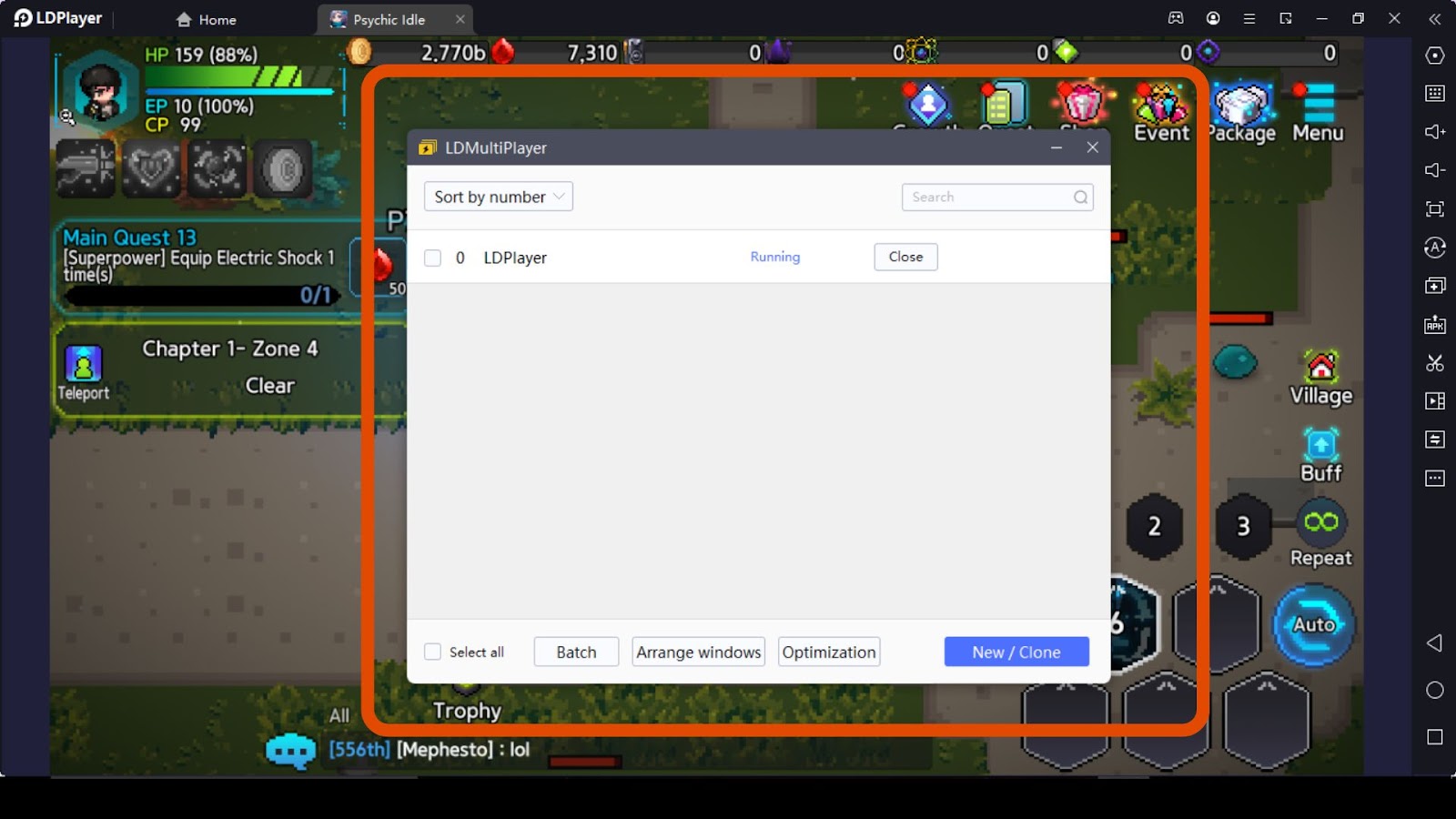Raise volume with the sidebar volume-up icon

click(1435, 132)
